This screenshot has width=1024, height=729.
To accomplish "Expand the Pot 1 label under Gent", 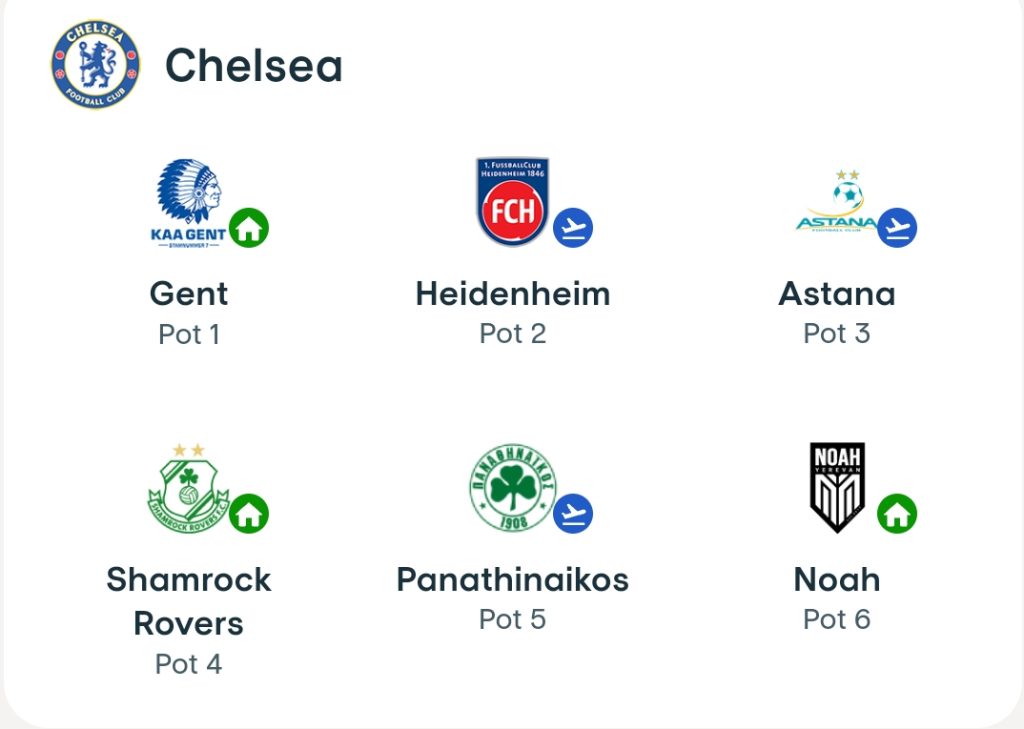I will pyautogui.click(x=189, y=333).
